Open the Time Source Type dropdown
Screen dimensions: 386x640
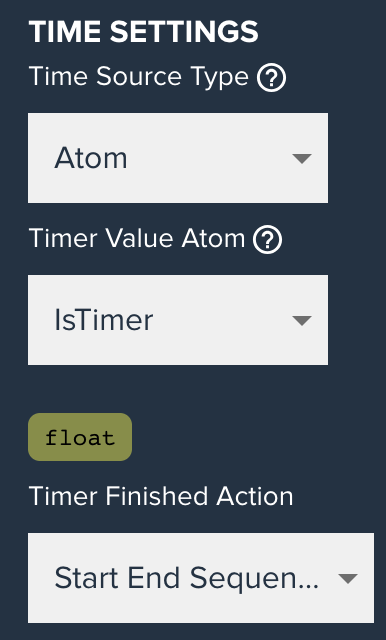pyautogui.click(x=178, y=158)
